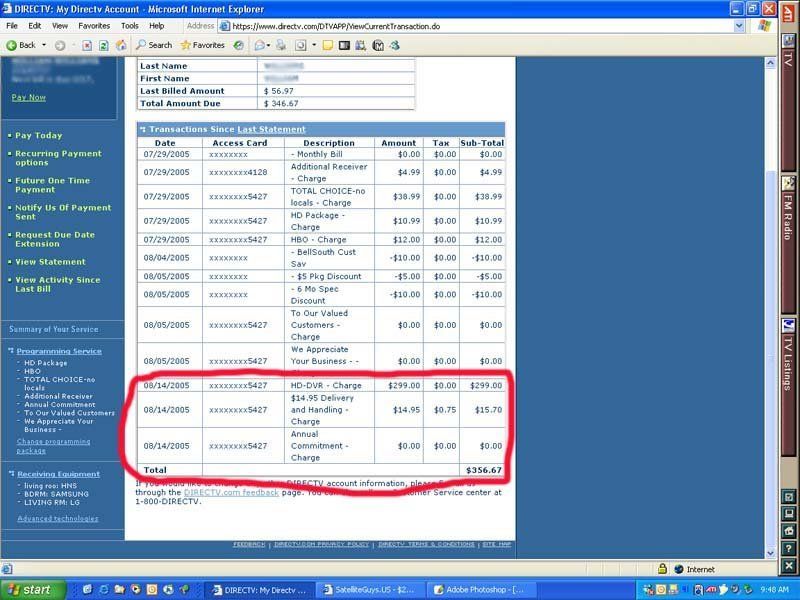This screenshot has height=600, width=800.
Task: Click the help question mark in side panel
Action: tap(788, 548)
